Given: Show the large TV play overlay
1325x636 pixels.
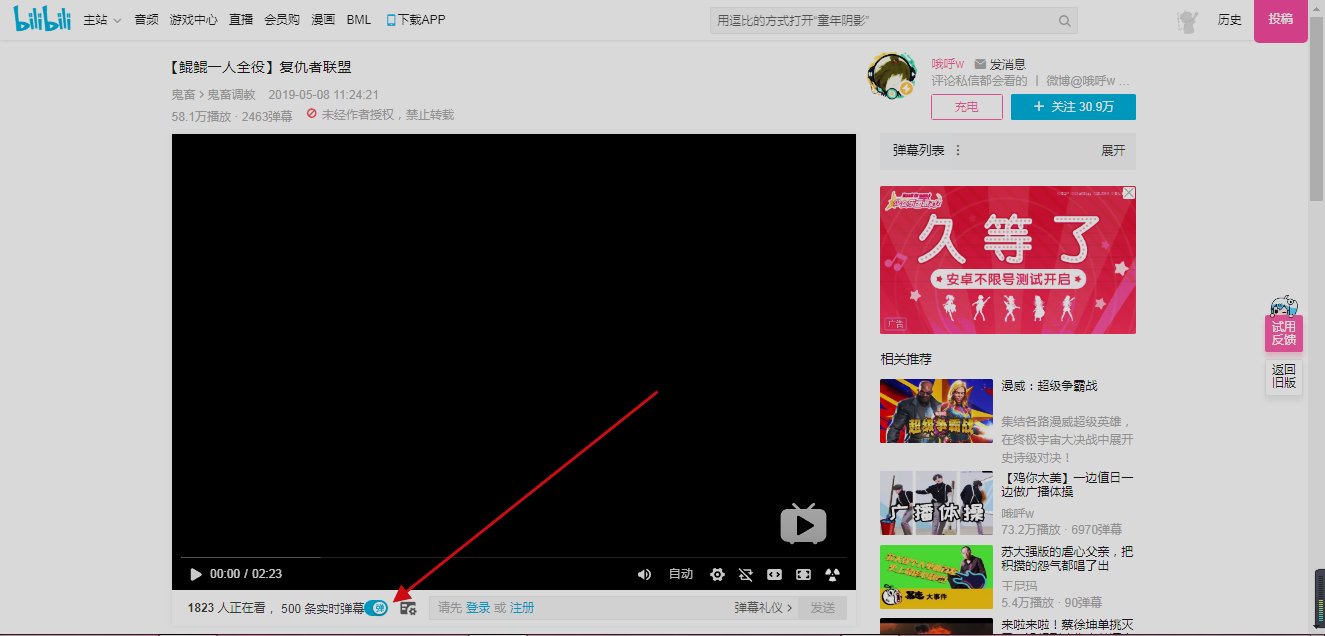Looking at the screenshot, I should pyautogui.click(x=803, y=523).
